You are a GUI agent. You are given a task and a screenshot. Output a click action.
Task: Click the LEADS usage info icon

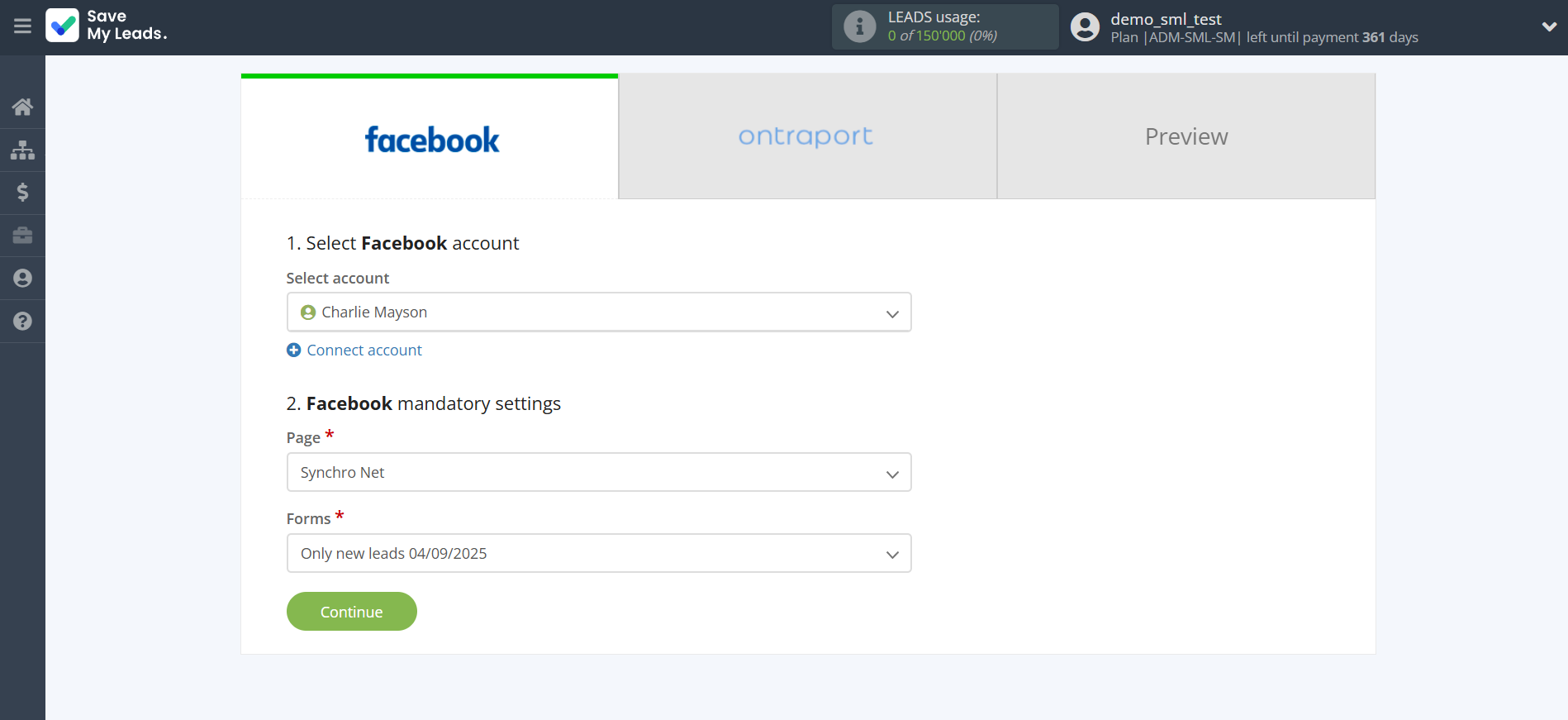859,27
